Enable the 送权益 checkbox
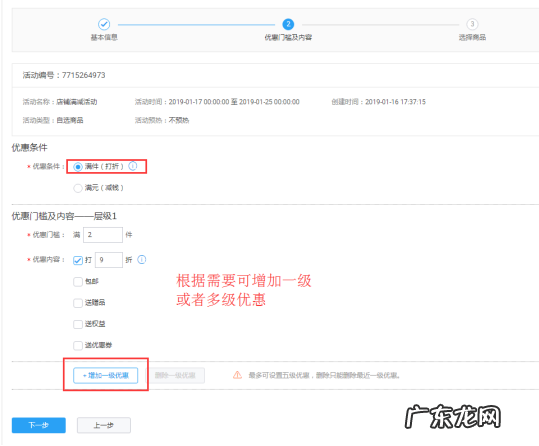Viewport: 539px width, 446px height. [x=78, y=324]
